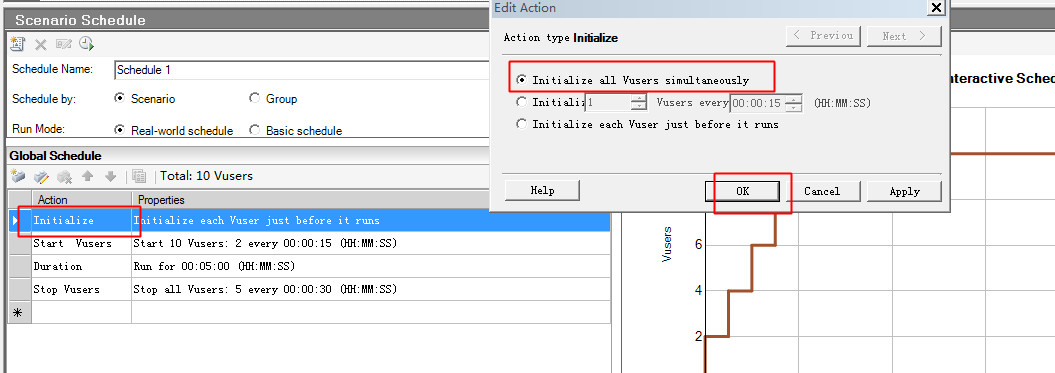Viewport: 1055px width, 373px height.
Task: Move the action down with arrow icon
Action: click(110, 176)
